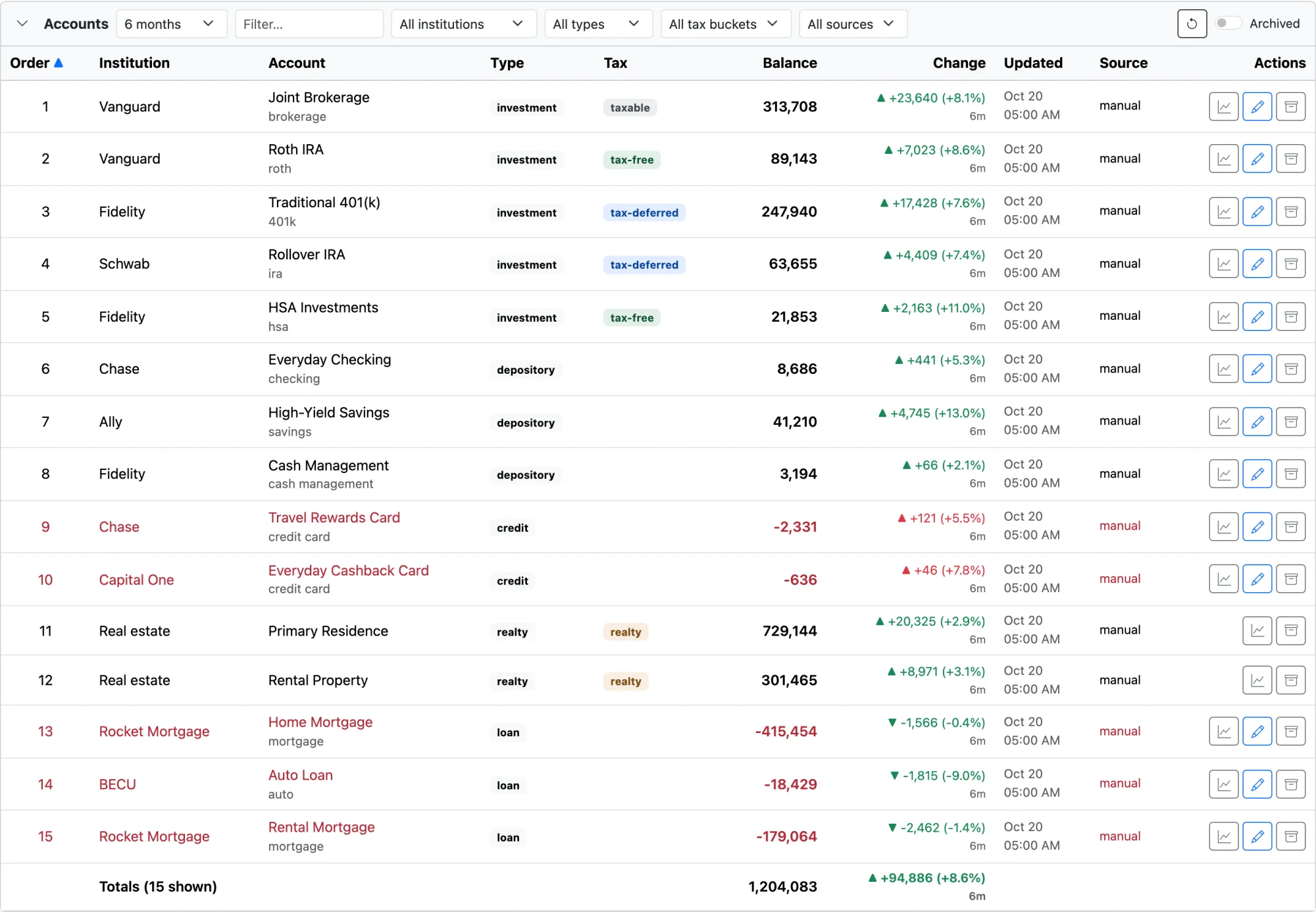Toggle the Archived switch
The image size is (1316, 912).
[x=1227, y=24]
